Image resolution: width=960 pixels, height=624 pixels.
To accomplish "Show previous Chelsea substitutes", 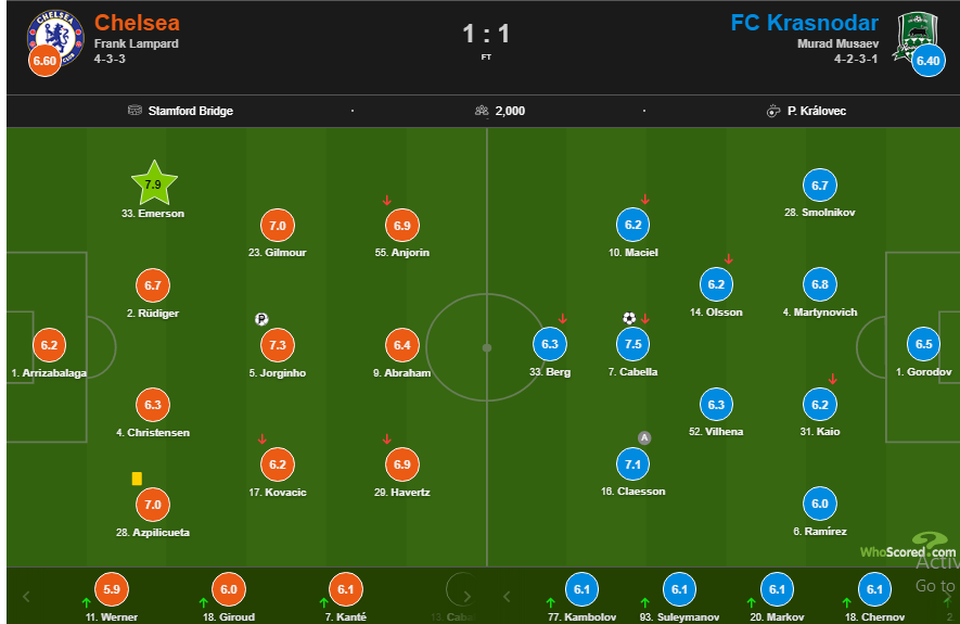I will (26, 596).
